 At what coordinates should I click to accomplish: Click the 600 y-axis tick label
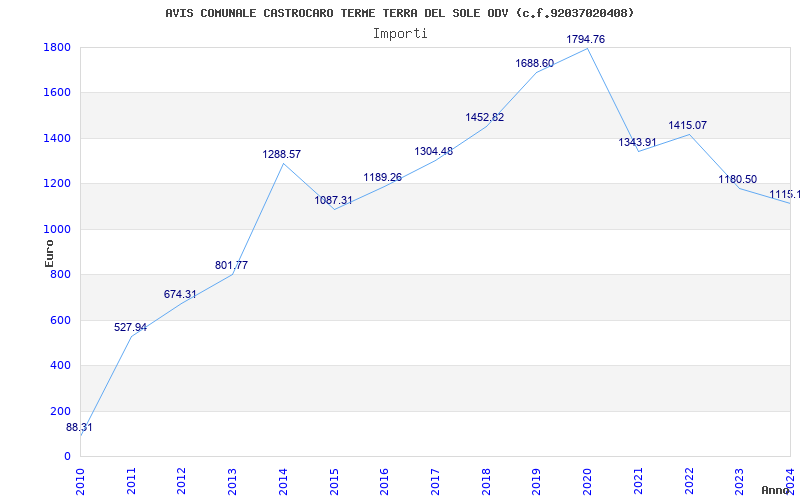pos(60,320)
